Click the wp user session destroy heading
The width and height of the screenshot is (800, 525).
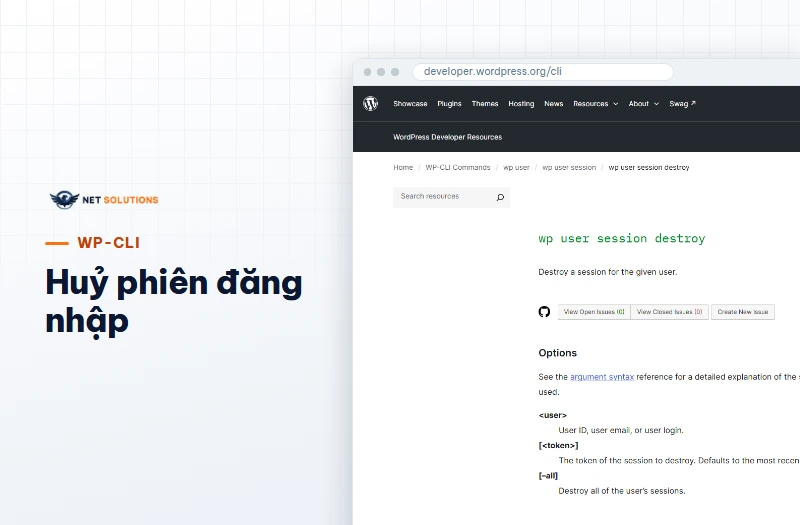pos(621,238)
